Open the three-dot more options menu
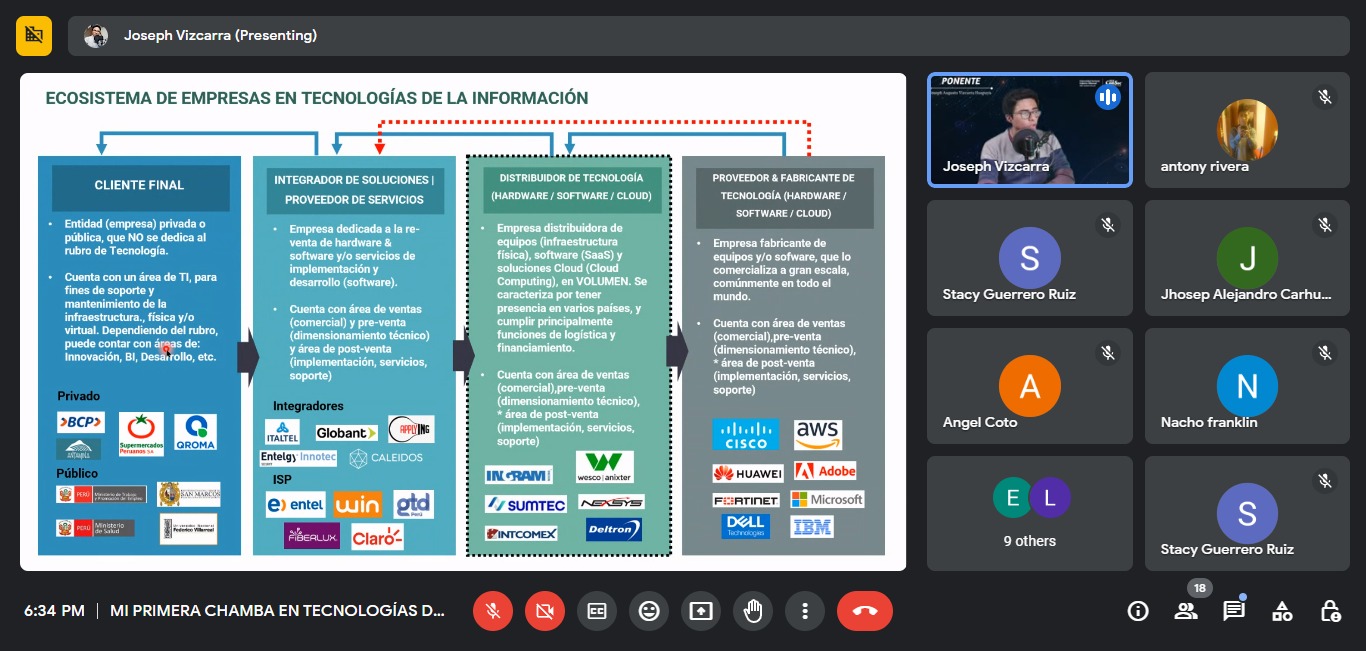This screenshot has height=651, width=1366. [805, 611]
